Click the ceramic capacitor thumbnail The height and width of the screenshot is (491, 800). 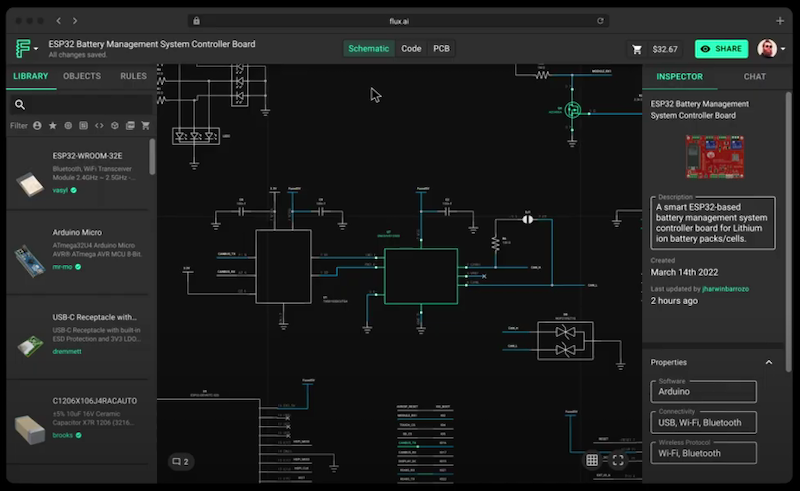click(30, 429)
